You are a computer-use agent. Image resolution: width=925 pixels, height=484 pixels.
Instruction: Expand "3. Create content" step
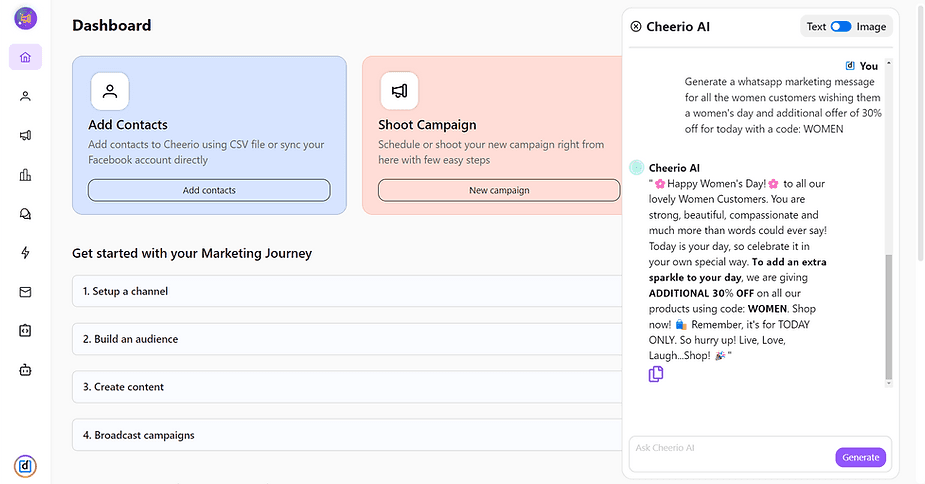345,387
